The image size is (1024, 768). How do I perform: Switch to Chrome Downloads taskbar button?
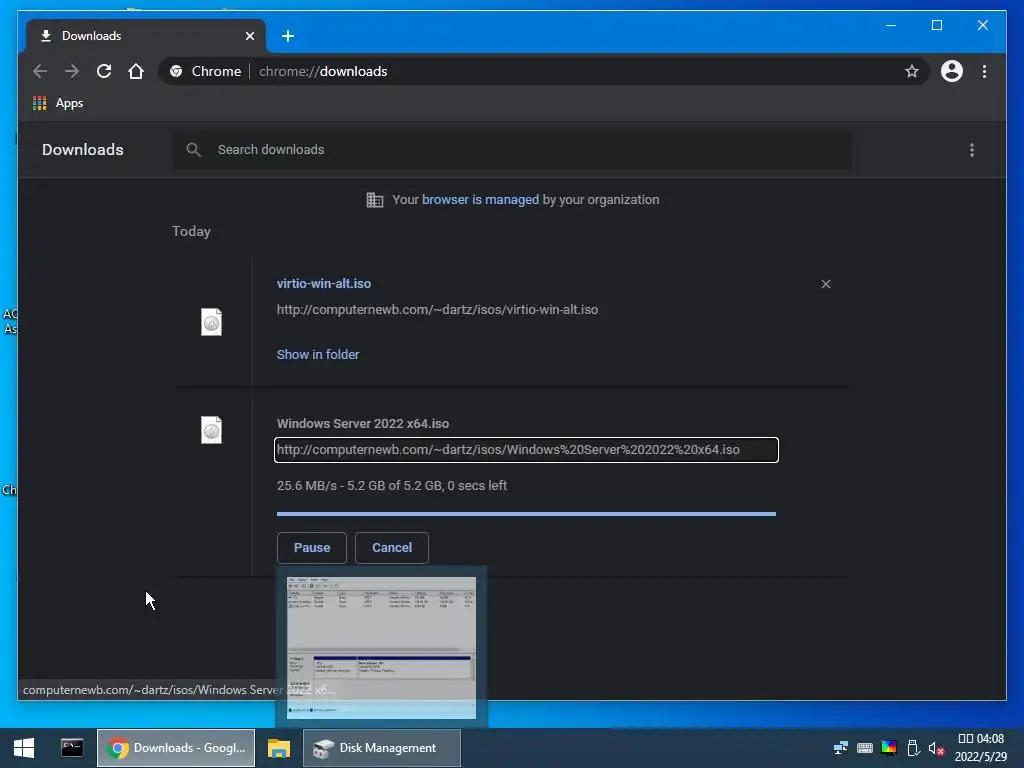[176, 748]
